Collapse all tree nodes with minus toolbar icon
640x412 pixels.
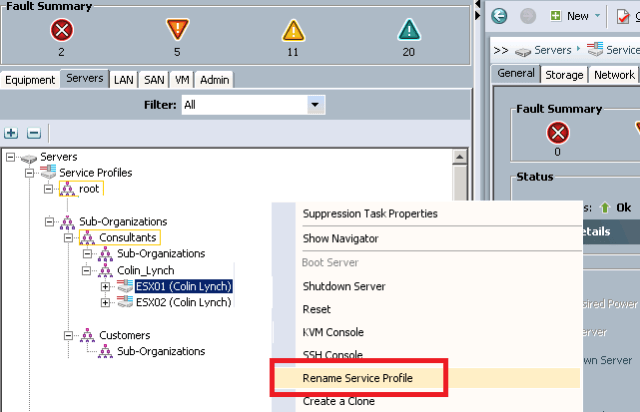tap(34, 133)
